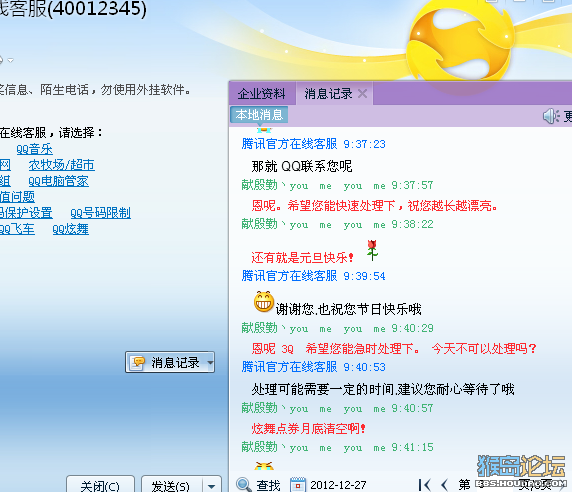Switch to the 企业资料 tab
This screenshot has width=572, height=492.
262,94
